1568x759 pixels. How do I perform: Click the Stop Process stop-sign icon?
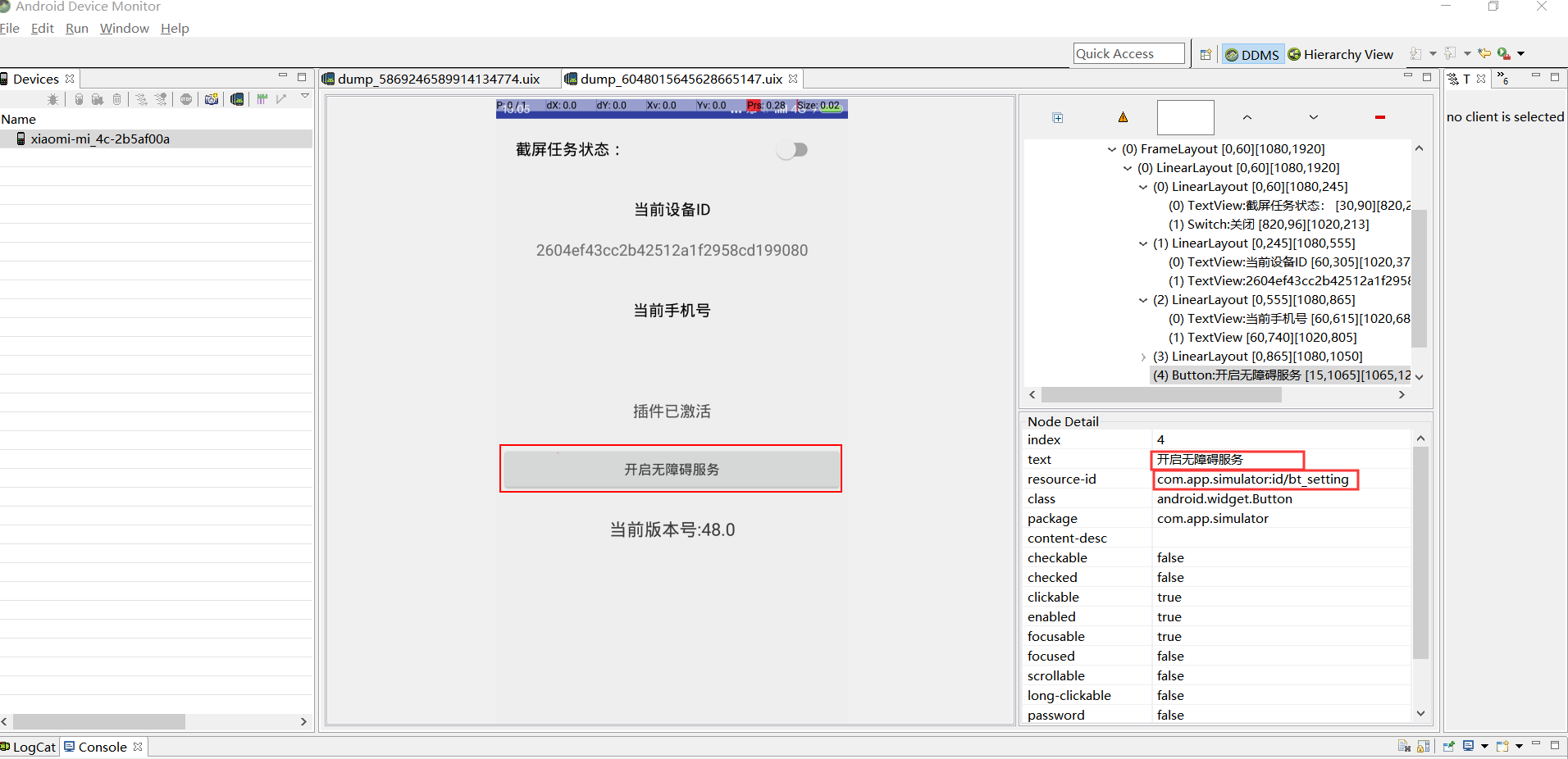click(185, 99)
